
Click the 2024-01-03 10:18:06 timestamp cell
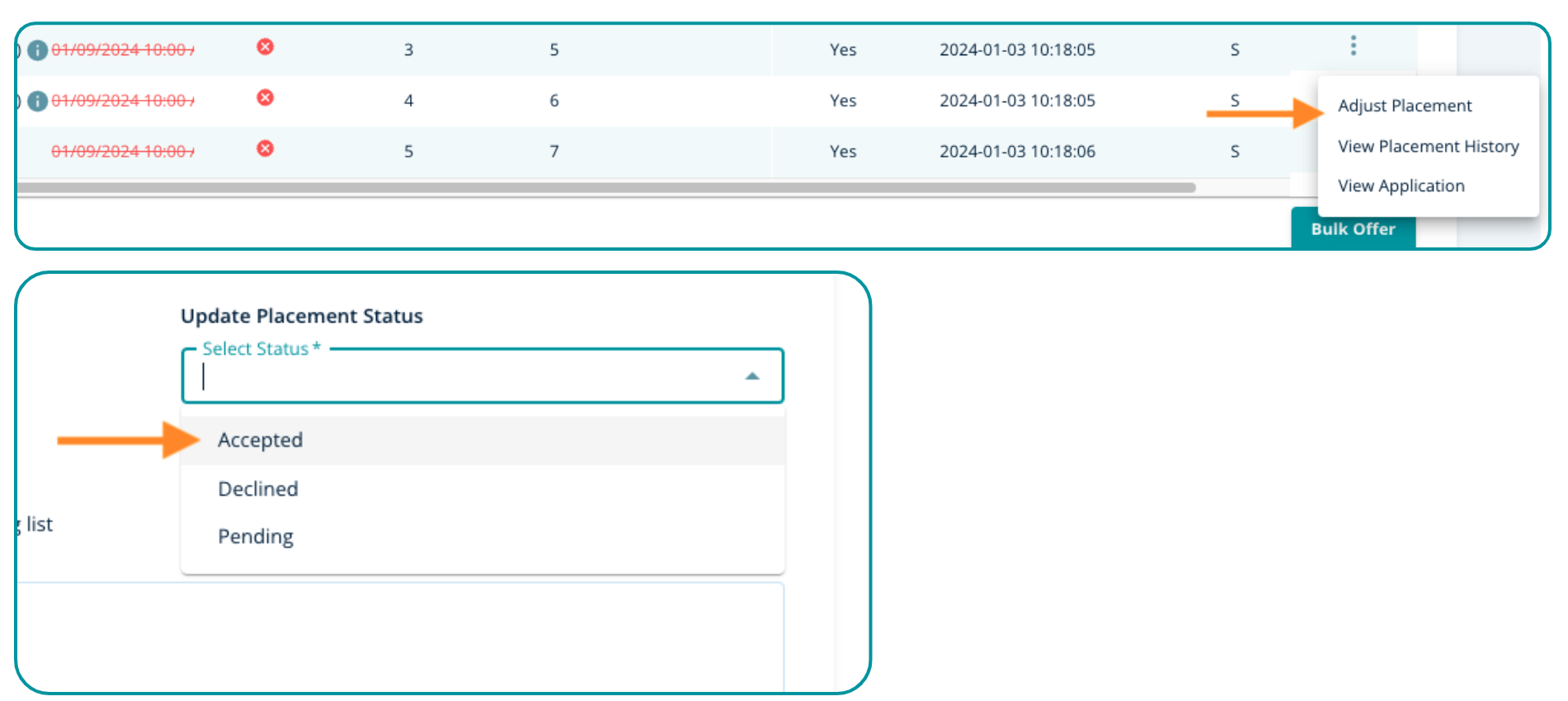(x=1017, y=152)
